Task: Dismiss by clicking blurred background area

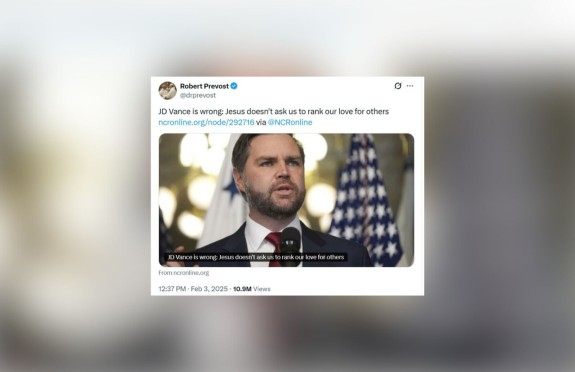Action: pyautogui.click(x=73, y=220)
